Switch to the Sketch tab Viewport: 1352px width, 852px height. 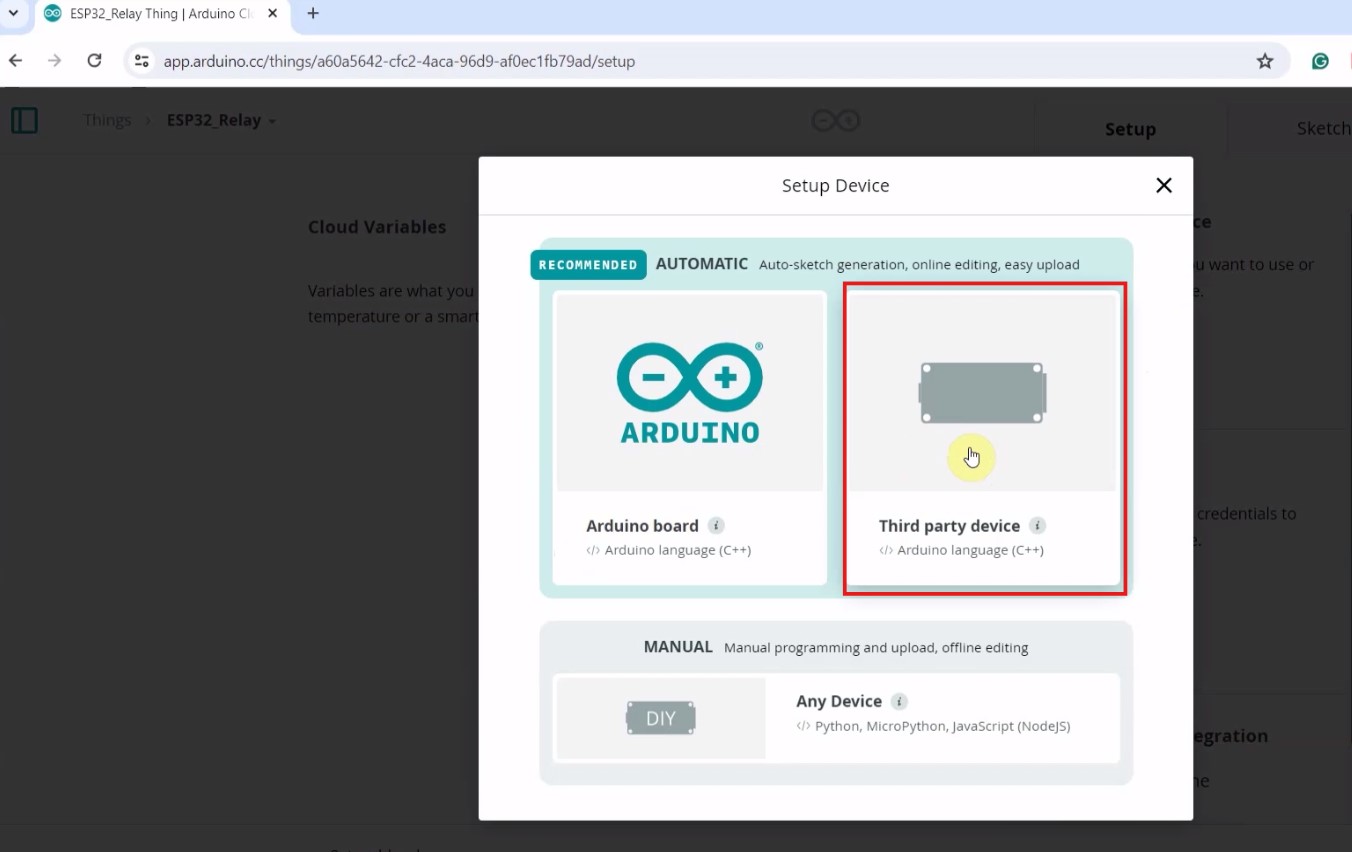point(1323,128)
